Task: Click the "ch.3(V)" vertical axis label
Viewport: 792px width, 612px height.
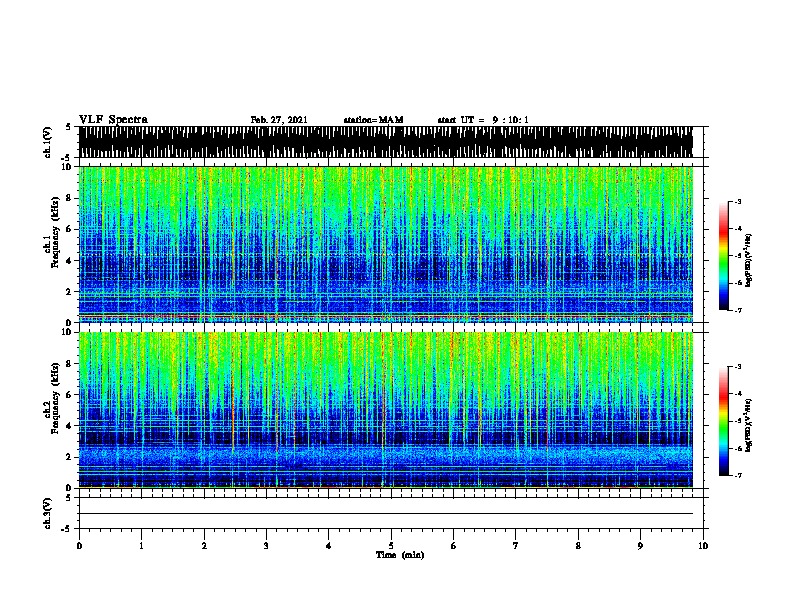Action: (x=48, y=513)
